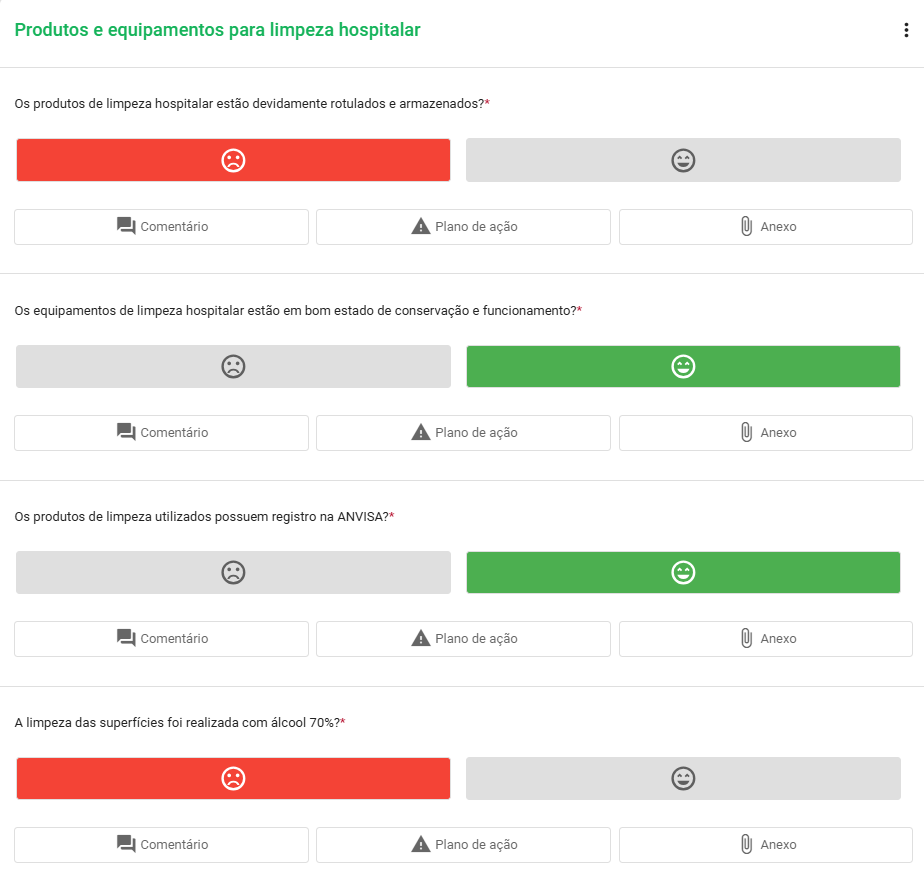Click the warning triangle icon on the last question
Screen dimensions: 924x890
(x=420, y=844)
